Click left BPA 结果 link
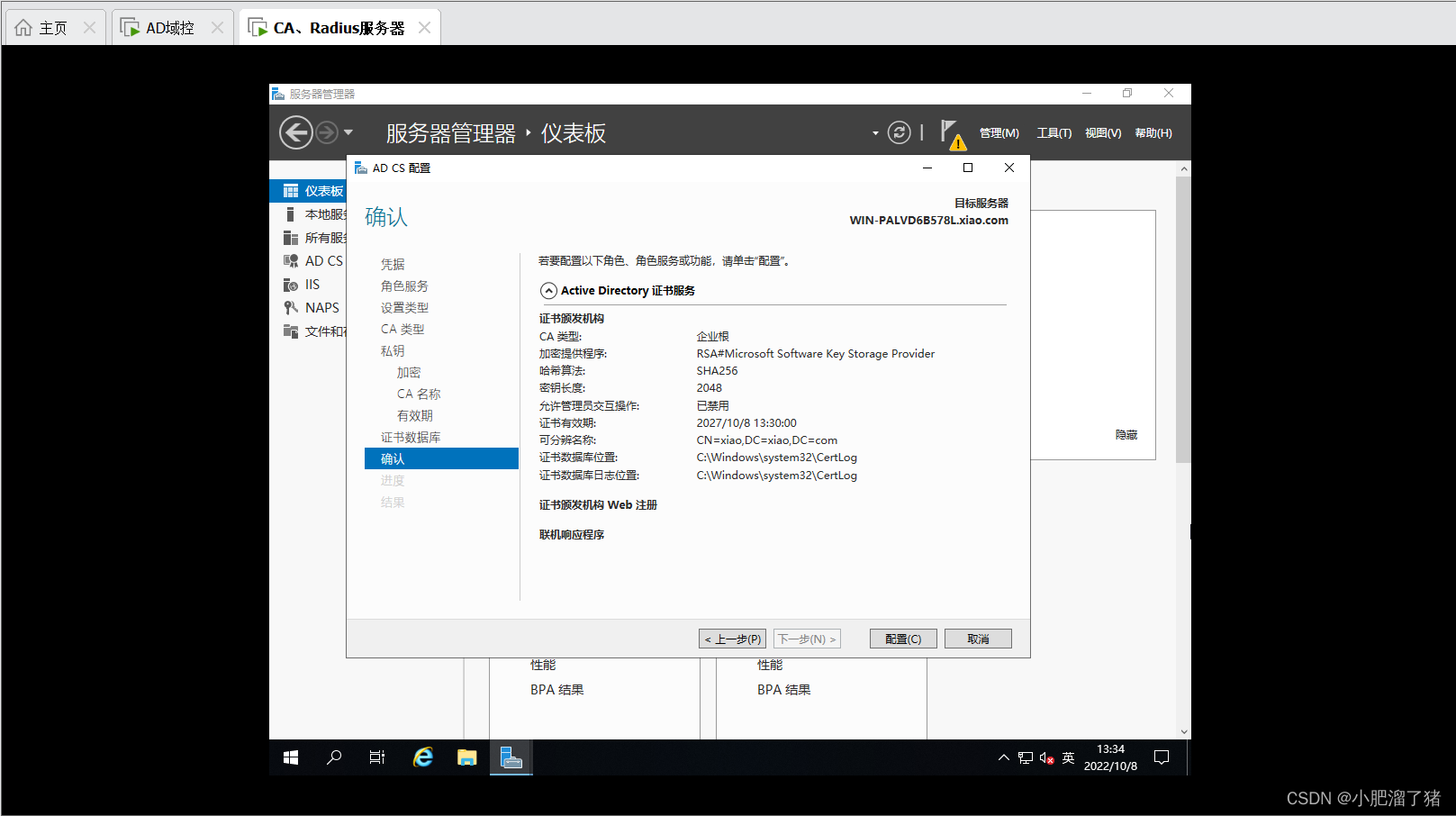 (x=556, y=690)
